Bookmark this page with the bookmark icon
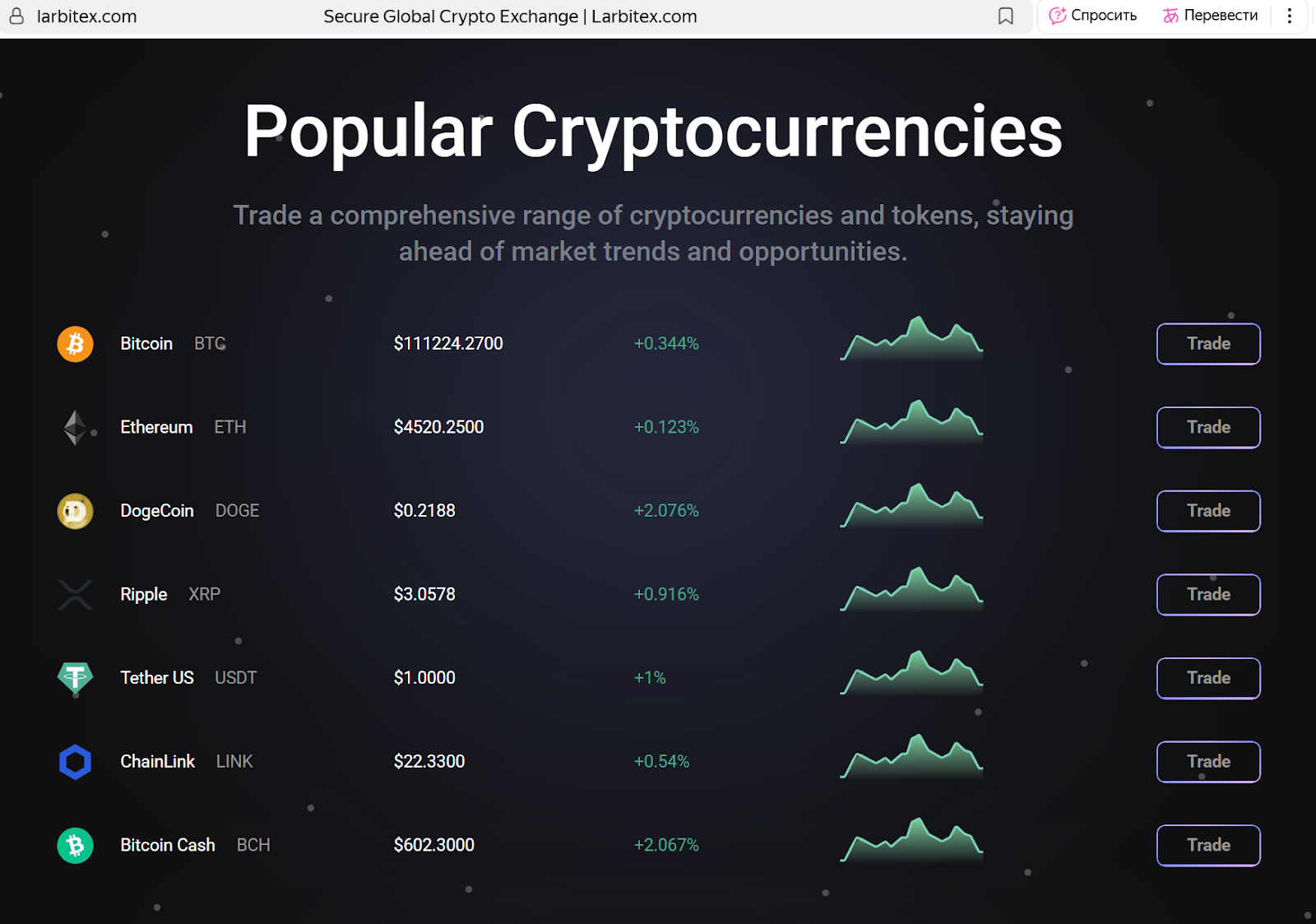The width and height of the screenshot is (1316, 924). (x=1005, y=16)
